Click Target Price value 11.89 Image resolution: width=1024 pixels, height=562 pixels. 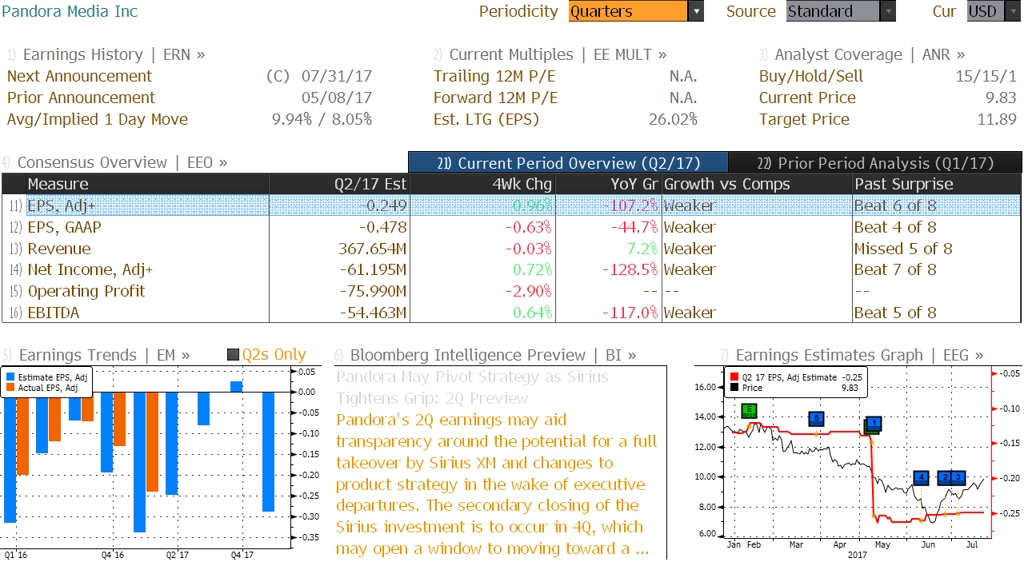(x=997, y=119)
